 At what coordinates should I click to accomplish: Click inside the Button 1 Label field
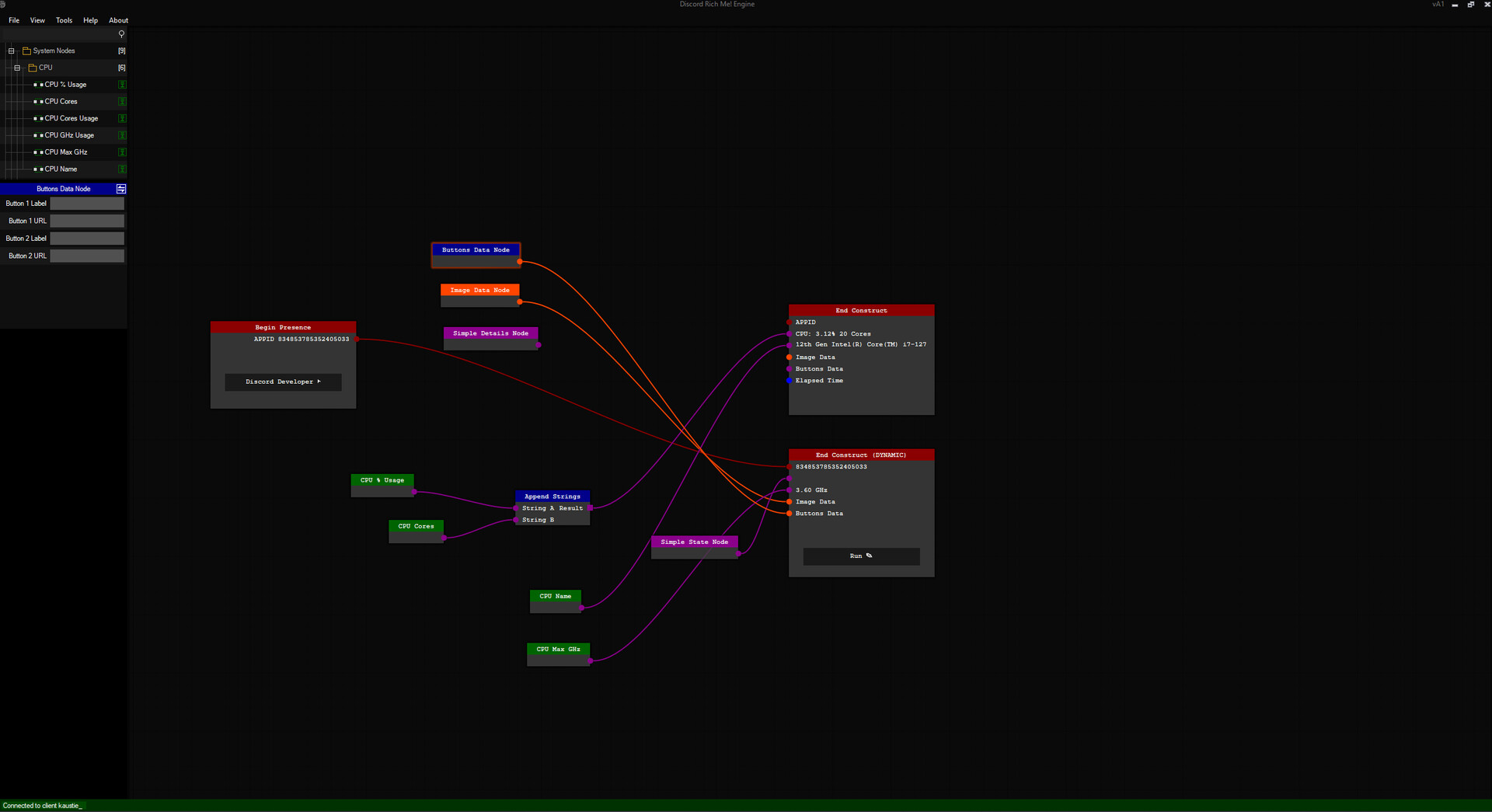coord(86,203)
